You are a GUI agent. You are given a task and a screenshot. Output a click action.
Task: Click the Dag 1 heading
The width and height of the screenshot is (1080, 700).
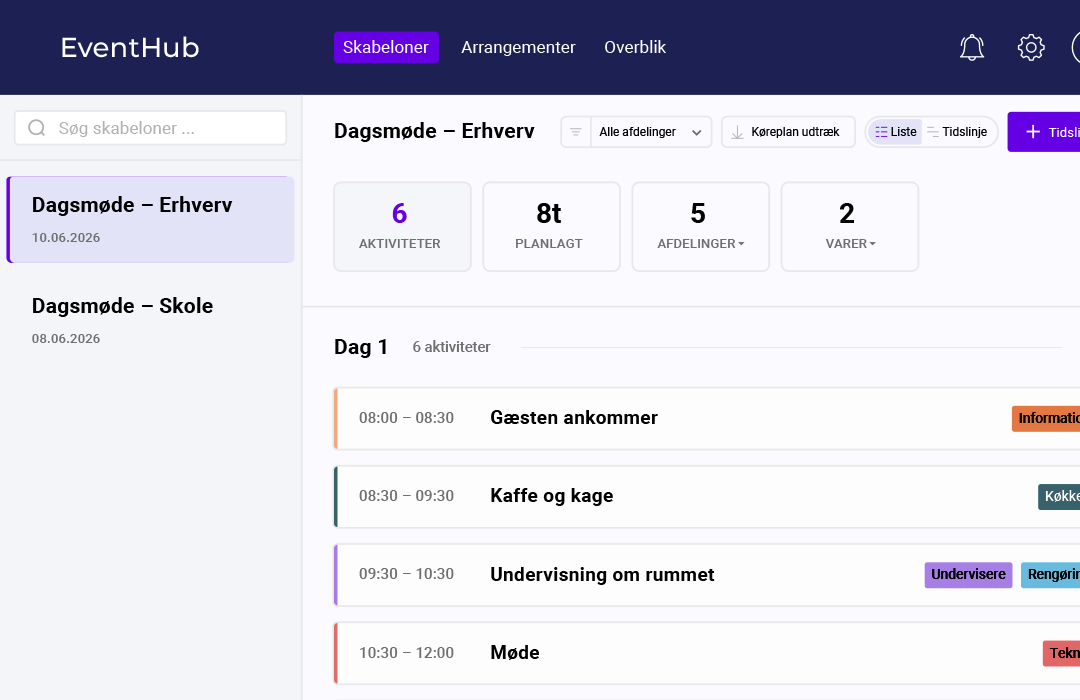pos(361,347)
